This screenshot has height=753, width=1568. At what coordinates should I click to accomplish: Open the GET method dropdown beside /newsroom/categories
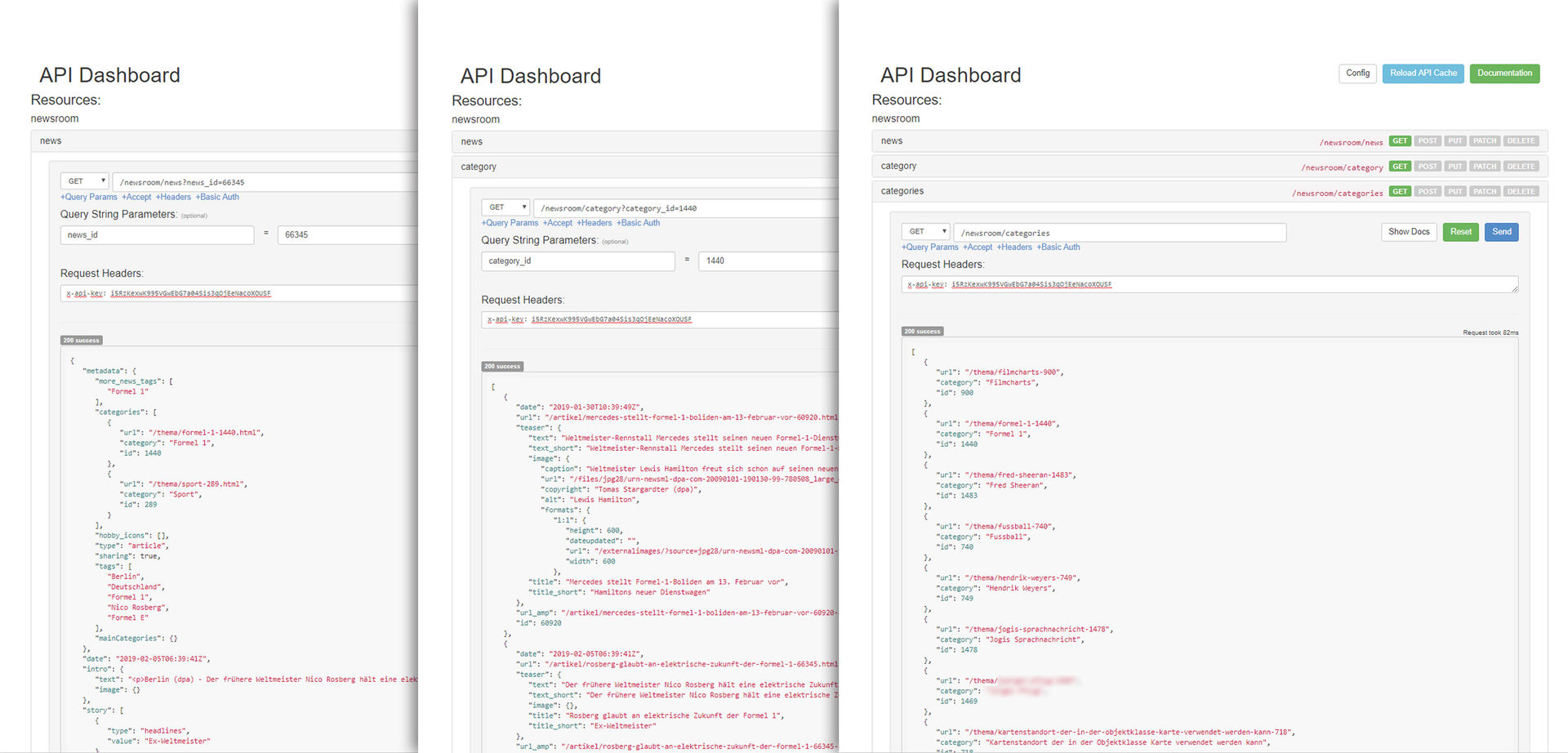coord(925,232)
